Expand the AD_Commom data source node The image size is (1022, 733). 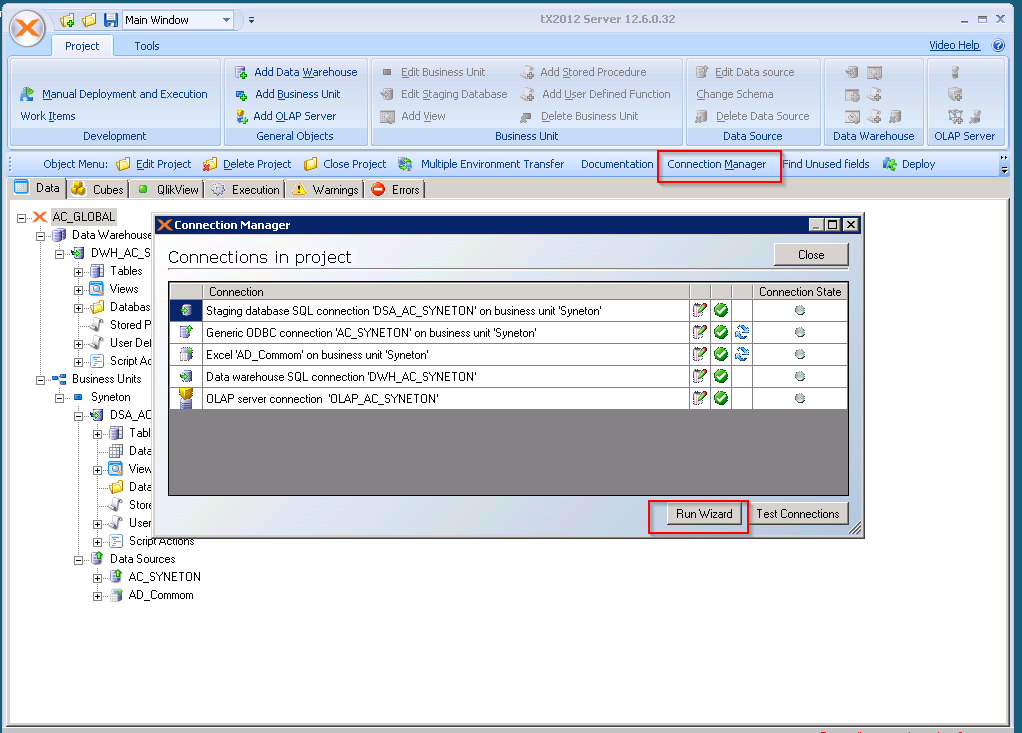point(98,595)
